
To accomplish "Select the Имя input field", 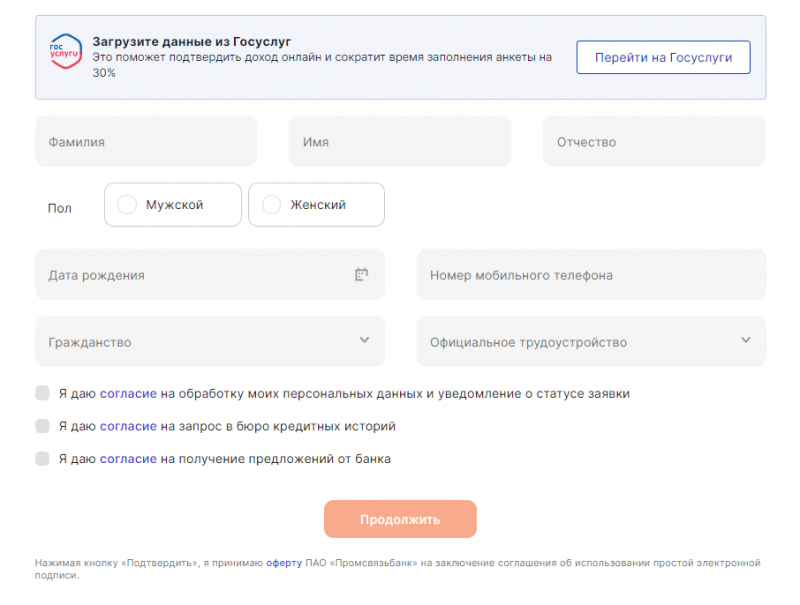I will pos(399,141).
